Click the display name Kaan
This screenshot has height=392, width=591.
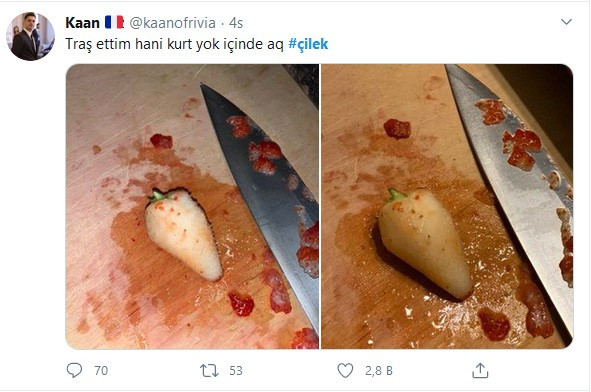82,23
